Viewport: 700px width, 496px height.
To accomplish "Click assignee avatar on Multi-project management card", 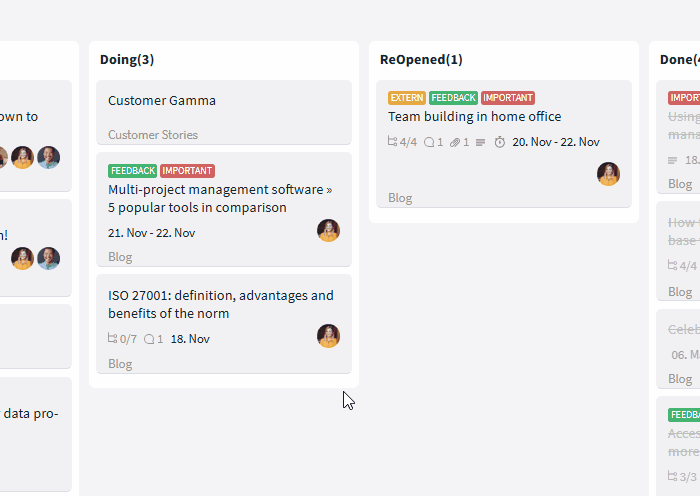I will coord(329,230).
